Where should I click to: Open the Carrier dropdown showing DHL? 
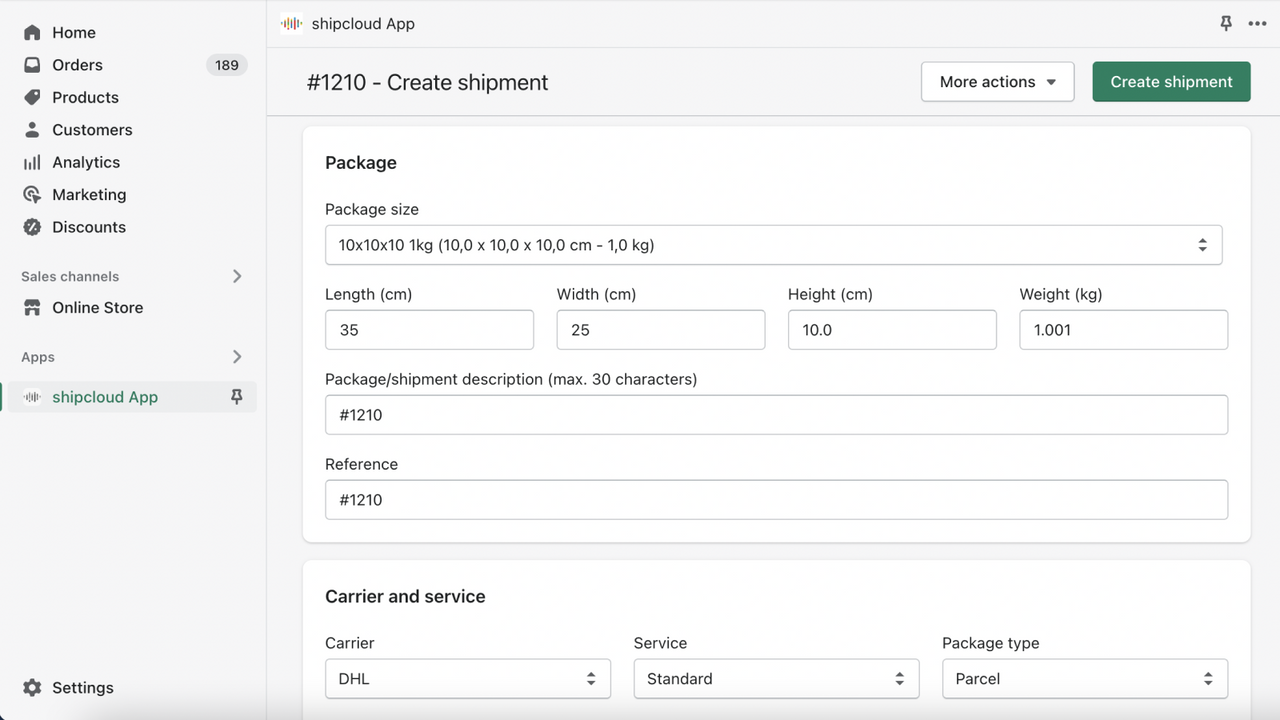pos(467,679)
